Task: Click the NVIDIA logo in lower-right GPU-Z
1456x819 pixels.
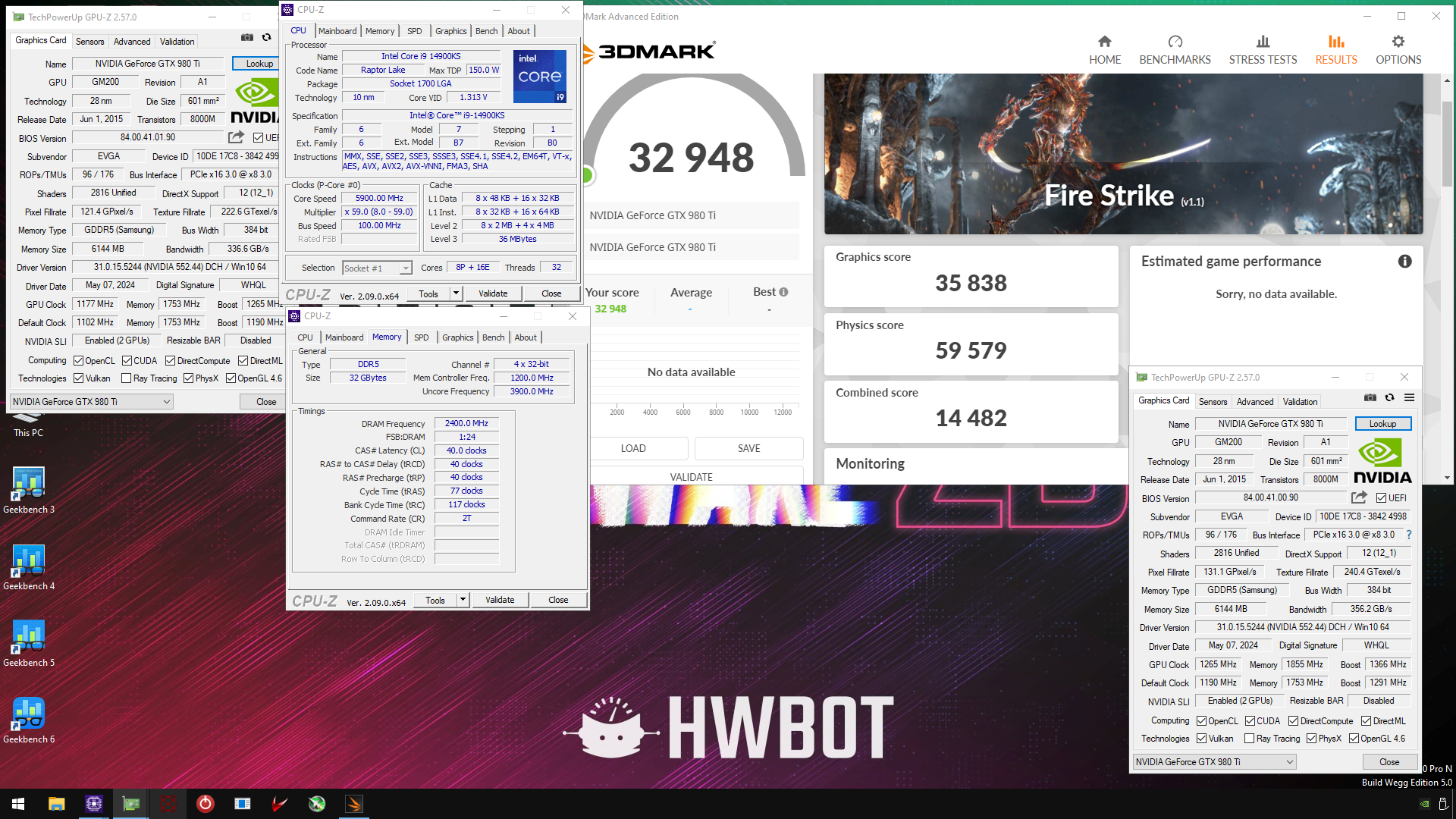Action: [x=1382, y=462]
